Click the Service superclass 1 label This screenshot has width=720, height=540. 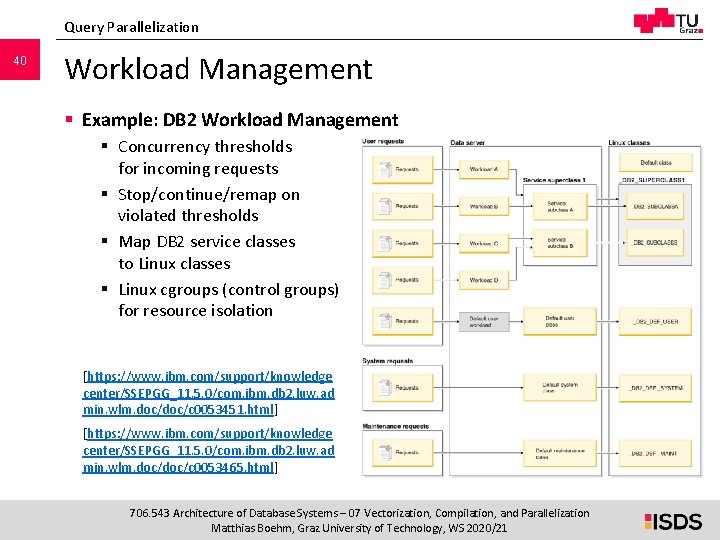pyautogui.click(x=554, y=180)
